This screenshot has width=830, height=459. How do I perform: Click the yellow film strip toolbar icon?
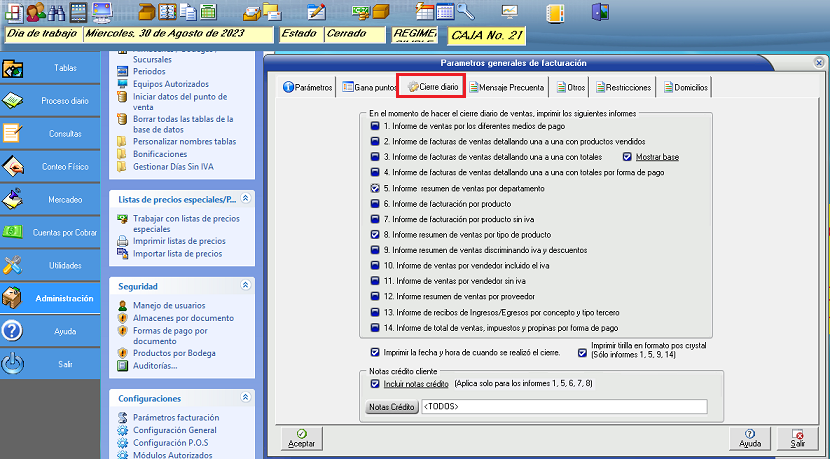pyautogui.click(x=554, y=12)
